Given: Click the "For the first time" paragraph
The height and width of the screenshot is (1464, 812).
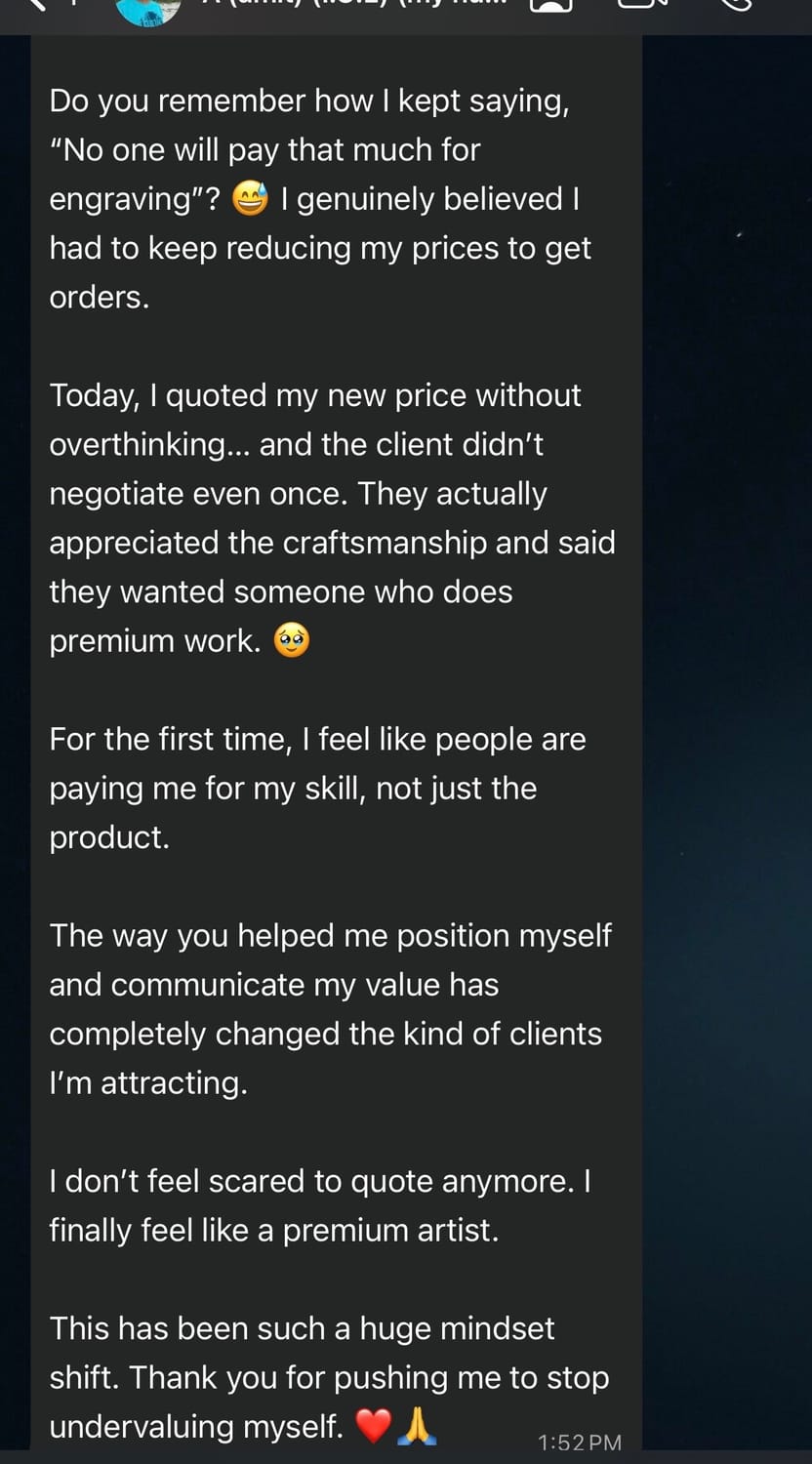Looking at the screenshot, I should [x=317, y=788].
